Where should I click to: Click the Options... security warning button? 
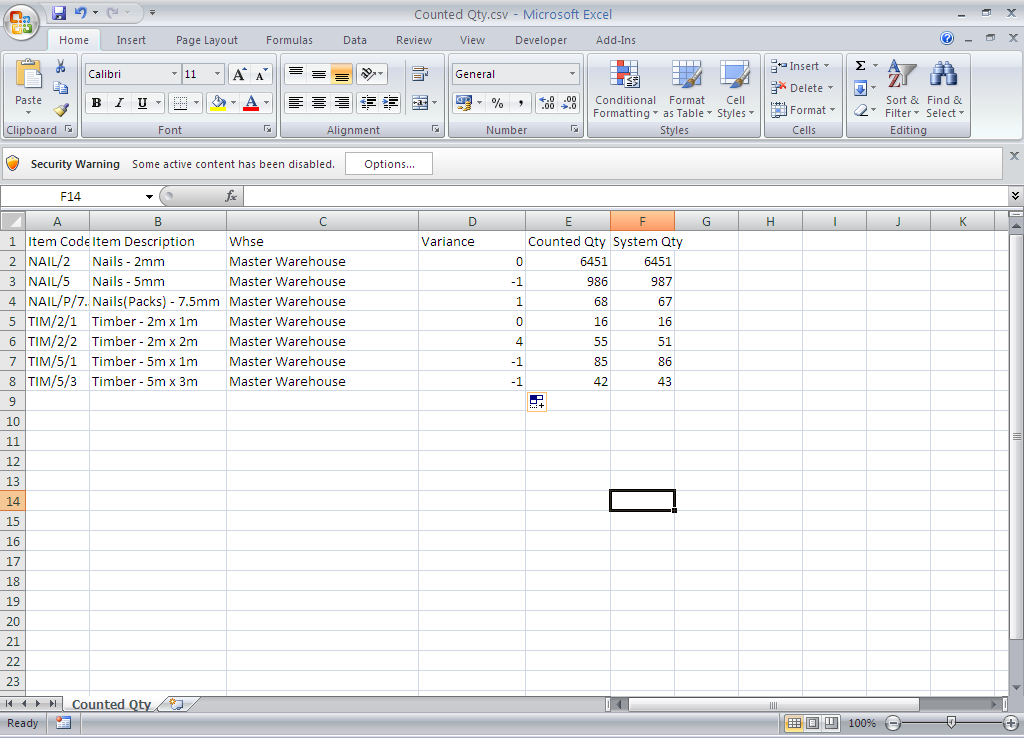click(389, 164)
